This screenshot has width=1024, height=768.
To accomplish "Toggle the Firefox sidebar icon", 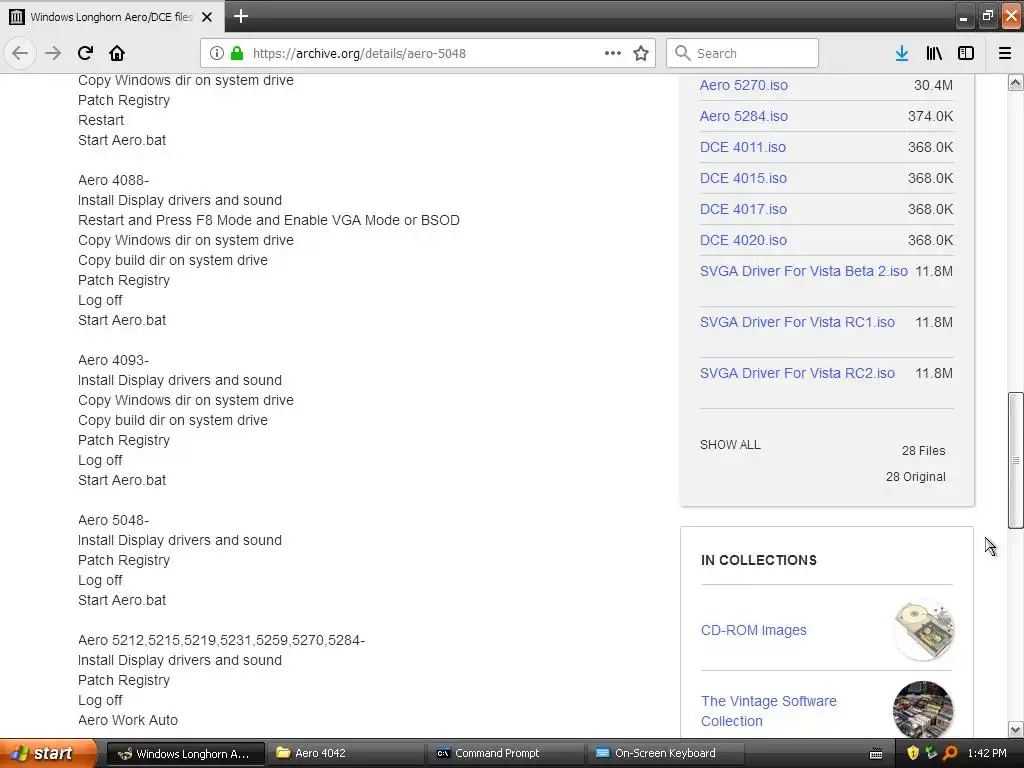I will pyautogui.click(x=966, y=53).
